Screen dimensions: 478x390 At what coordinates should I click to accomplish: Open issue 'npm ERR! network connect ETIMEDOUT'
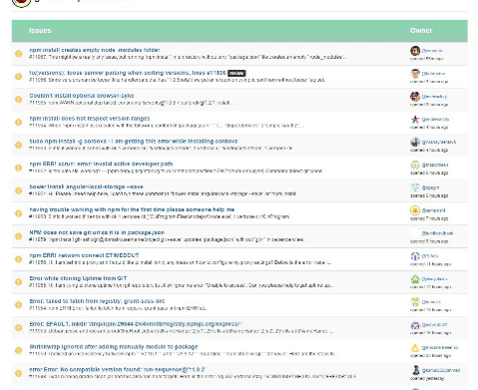(84, 255)
